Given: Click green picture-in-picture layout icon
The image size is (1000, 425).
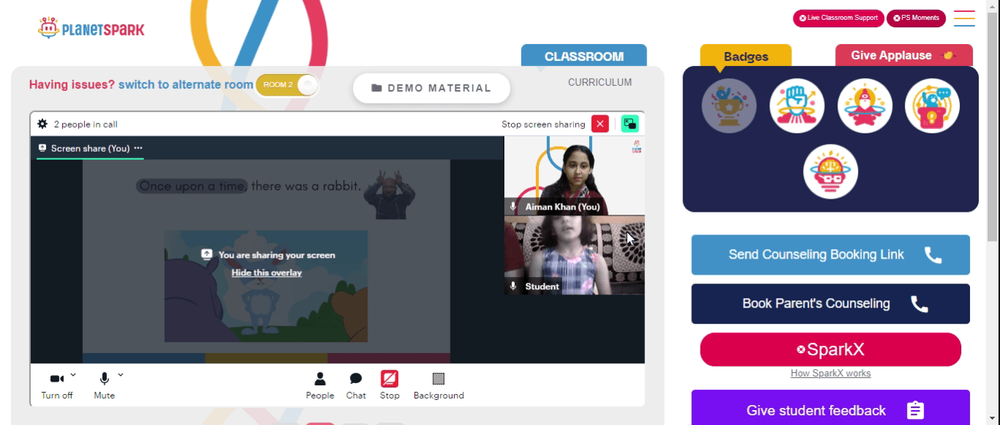Looking at the screenshot, I should click(629, 124).
